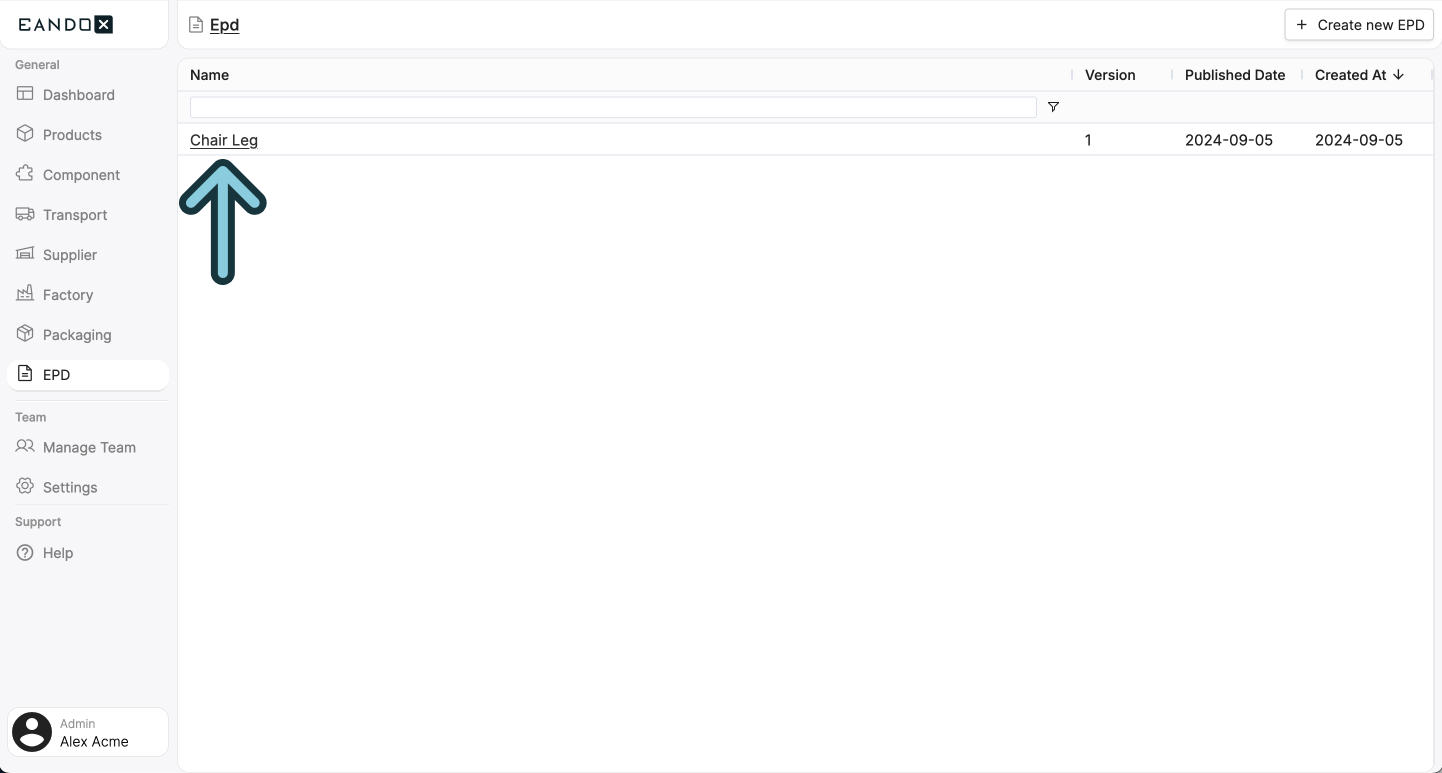Open the Chair Leg EPD record
This screenshot has width=1442, height=773.
(x=223, y=140)
